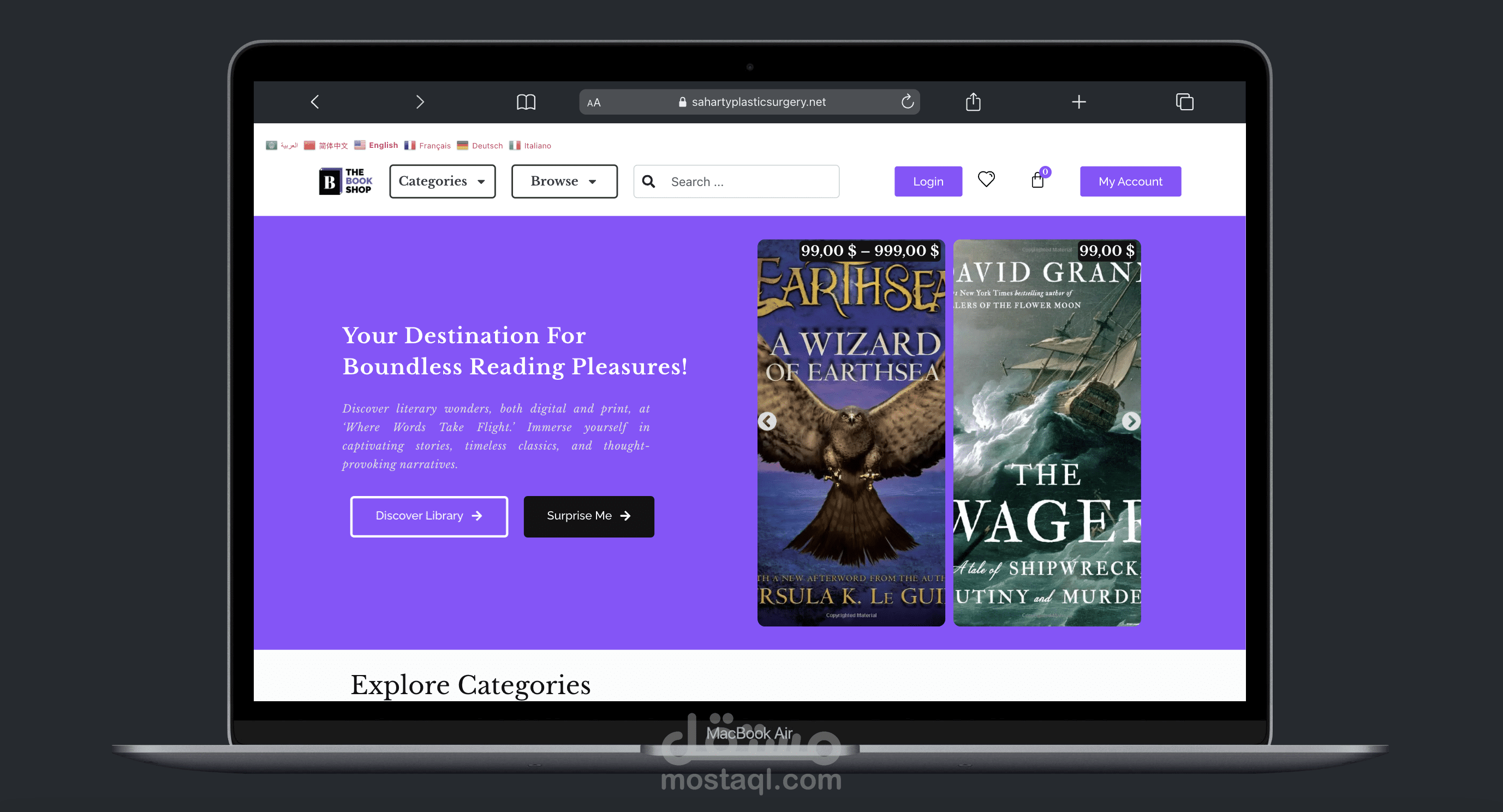Switch language to Simplified Chinese
The width and height of the screenshot is (1503, 812).
click(326, 145)
